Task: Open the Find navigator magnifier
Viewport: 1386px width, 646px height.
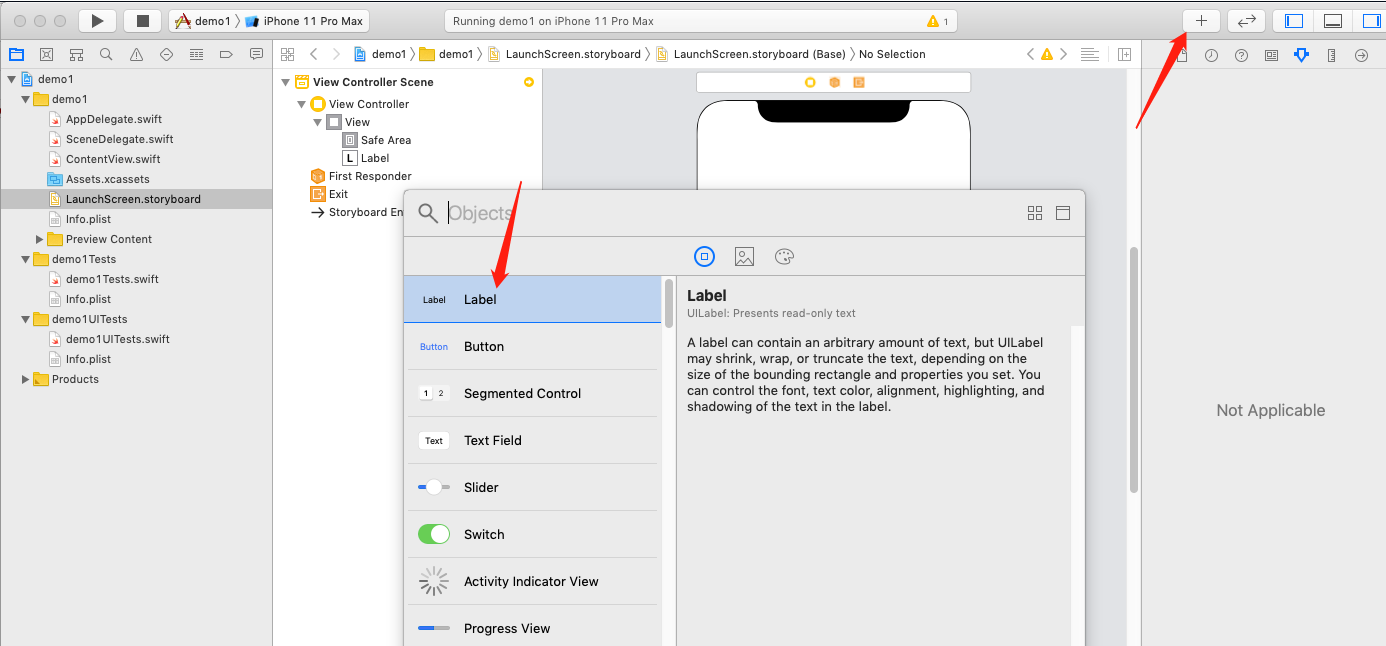Action: tap(106, 54)
